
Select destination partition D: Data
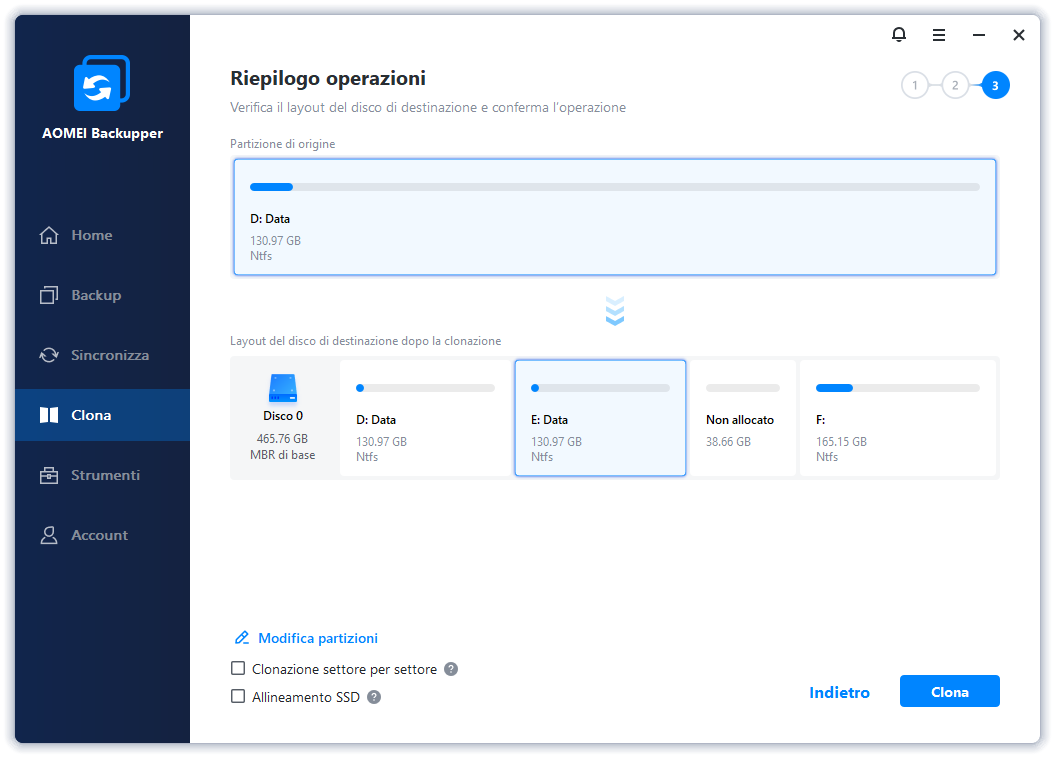pyautogui.click(x=425, y=418)
